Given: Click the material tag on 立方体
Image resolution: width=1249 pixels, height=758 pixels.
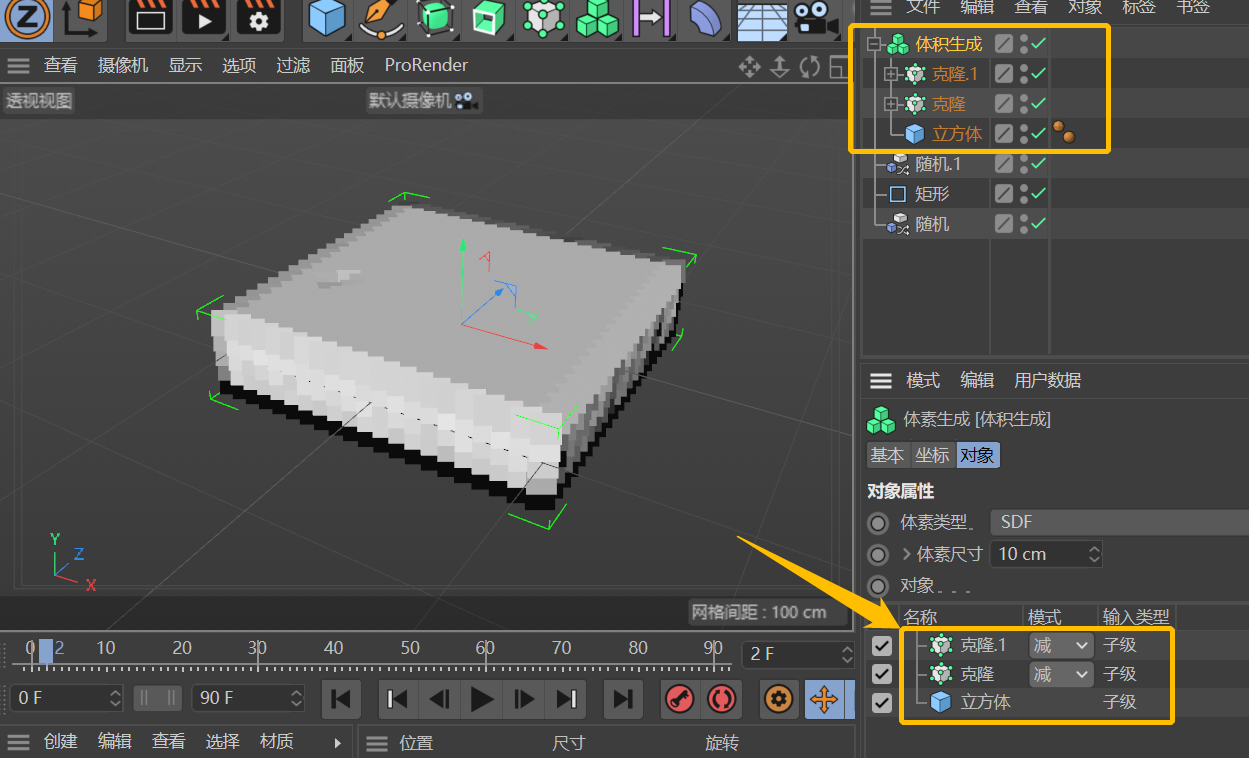Looking at the screenshot, I should tap(1062, 133).
